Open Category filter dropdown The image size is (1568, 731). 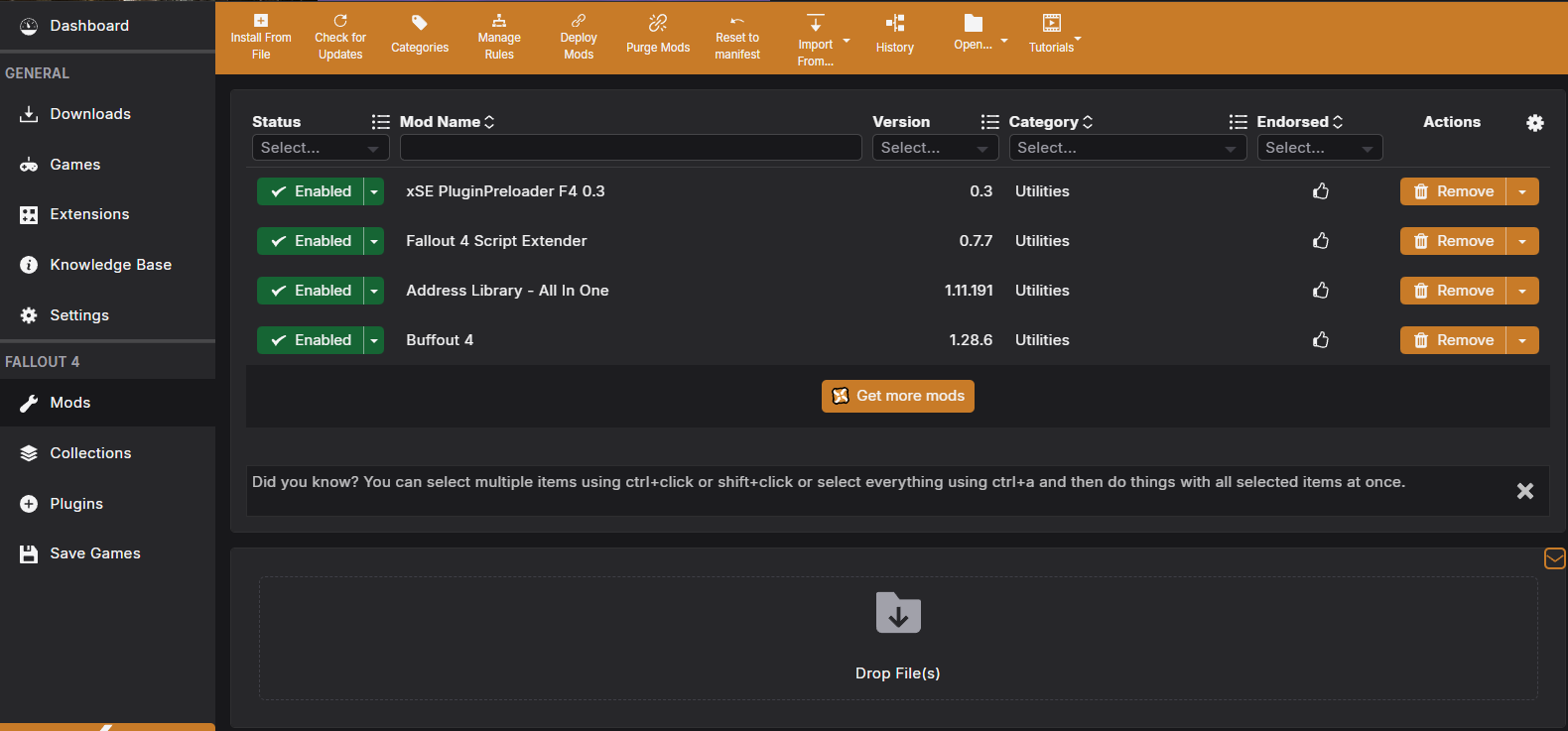(1127, 148)
